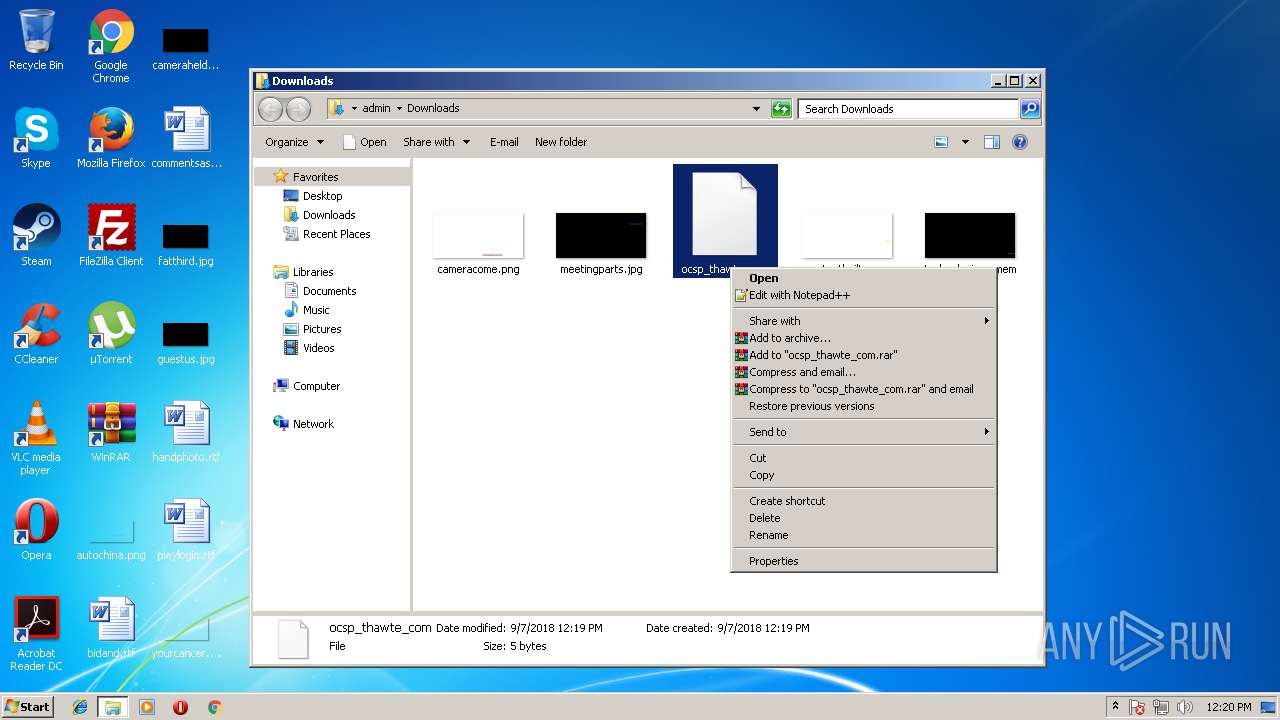1280x720 pixels.
Task: Open Properties from the context menu
Action: (864, 561)
